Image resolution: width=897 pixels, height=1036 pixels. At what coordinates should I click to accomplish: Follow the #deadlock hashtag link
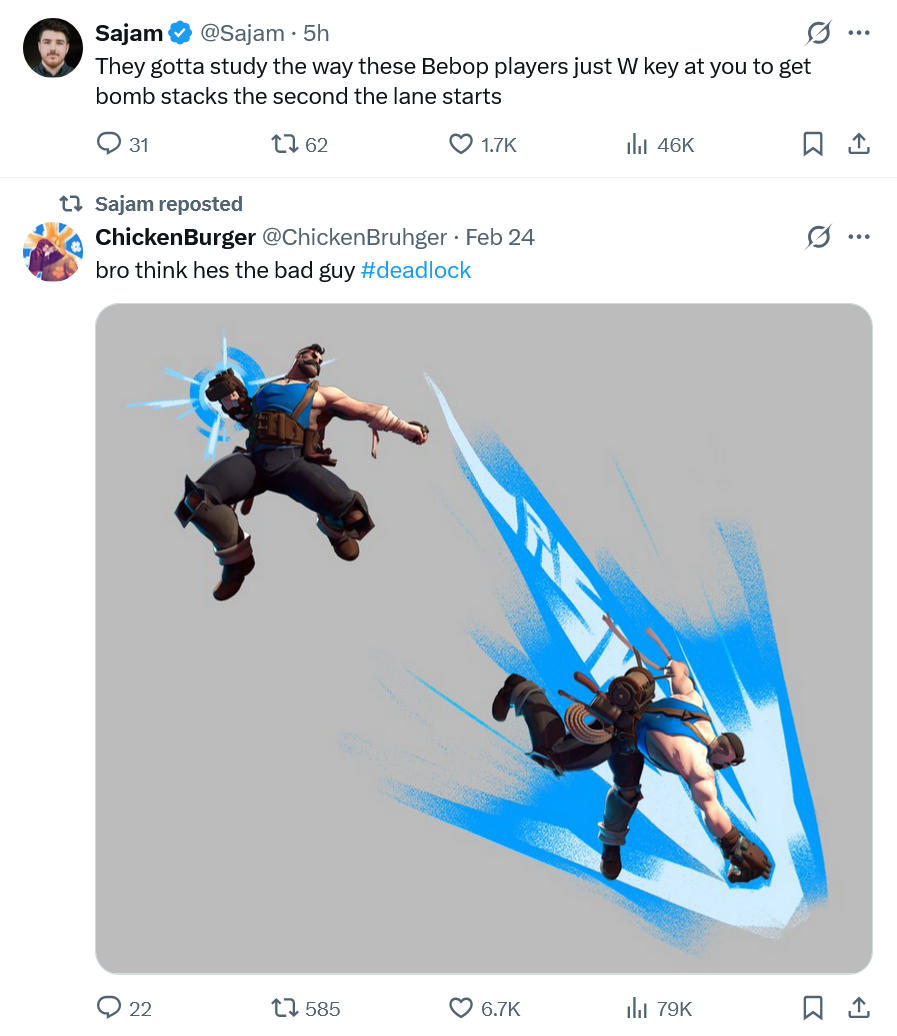(415, 270)
